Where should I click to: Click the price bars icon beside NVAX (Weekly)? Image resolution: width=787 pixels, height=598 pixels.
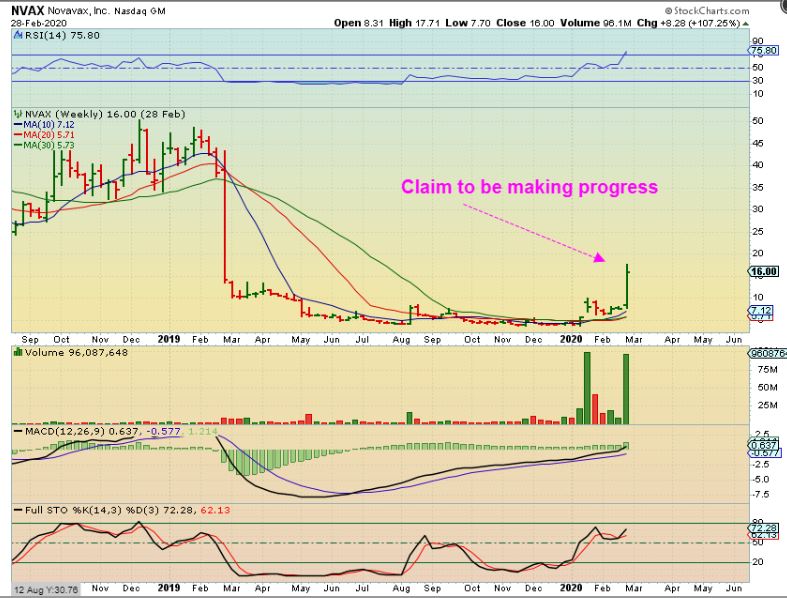18,114
